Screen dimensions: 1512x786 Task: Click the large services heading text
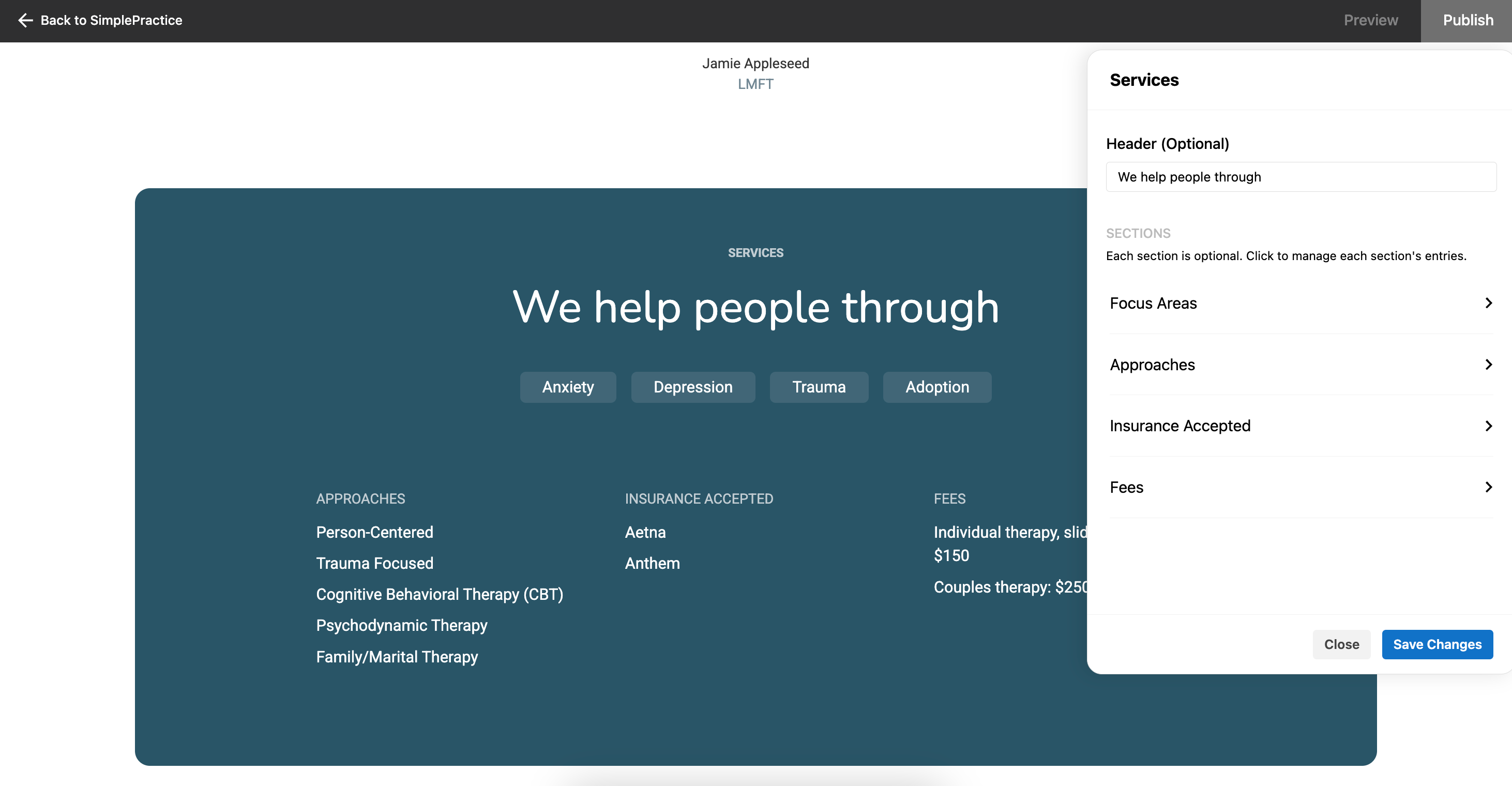pyautogui.click(x=755, y=307)
